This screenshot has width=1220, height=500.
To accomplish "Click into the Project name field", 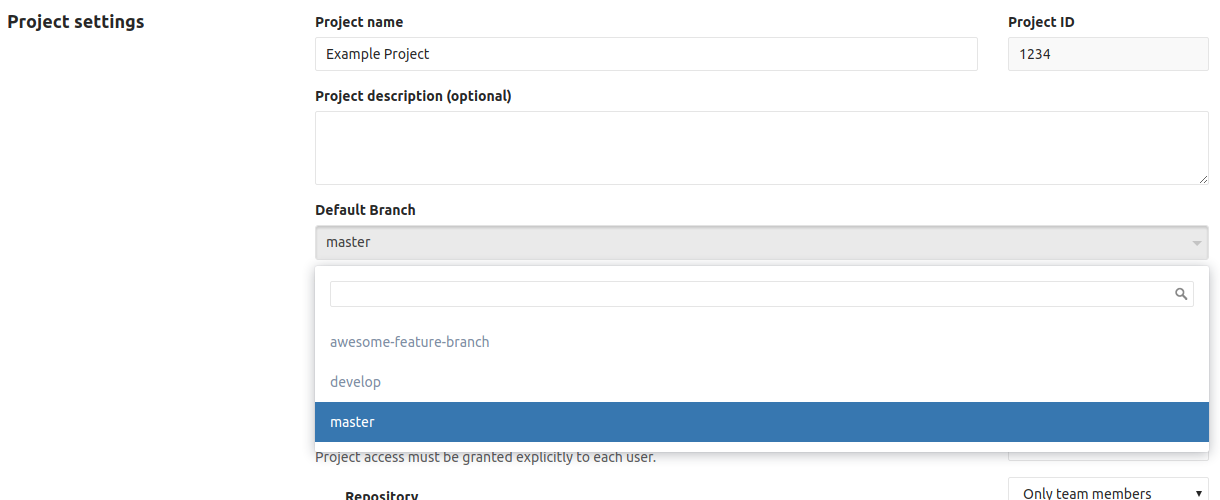I will point(646,54).
